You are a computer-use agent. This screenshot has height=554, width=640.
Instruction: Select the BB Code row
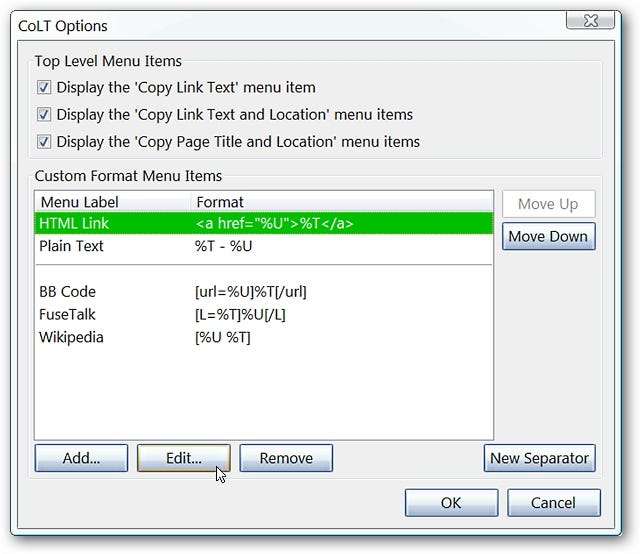(x=264, y=292)
